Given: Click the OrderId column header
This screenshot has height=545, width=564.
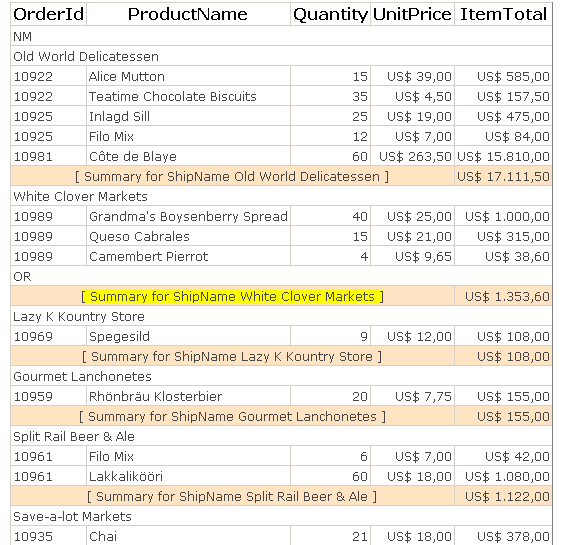Looking at the screenshot, I should (x=49, y=14).
